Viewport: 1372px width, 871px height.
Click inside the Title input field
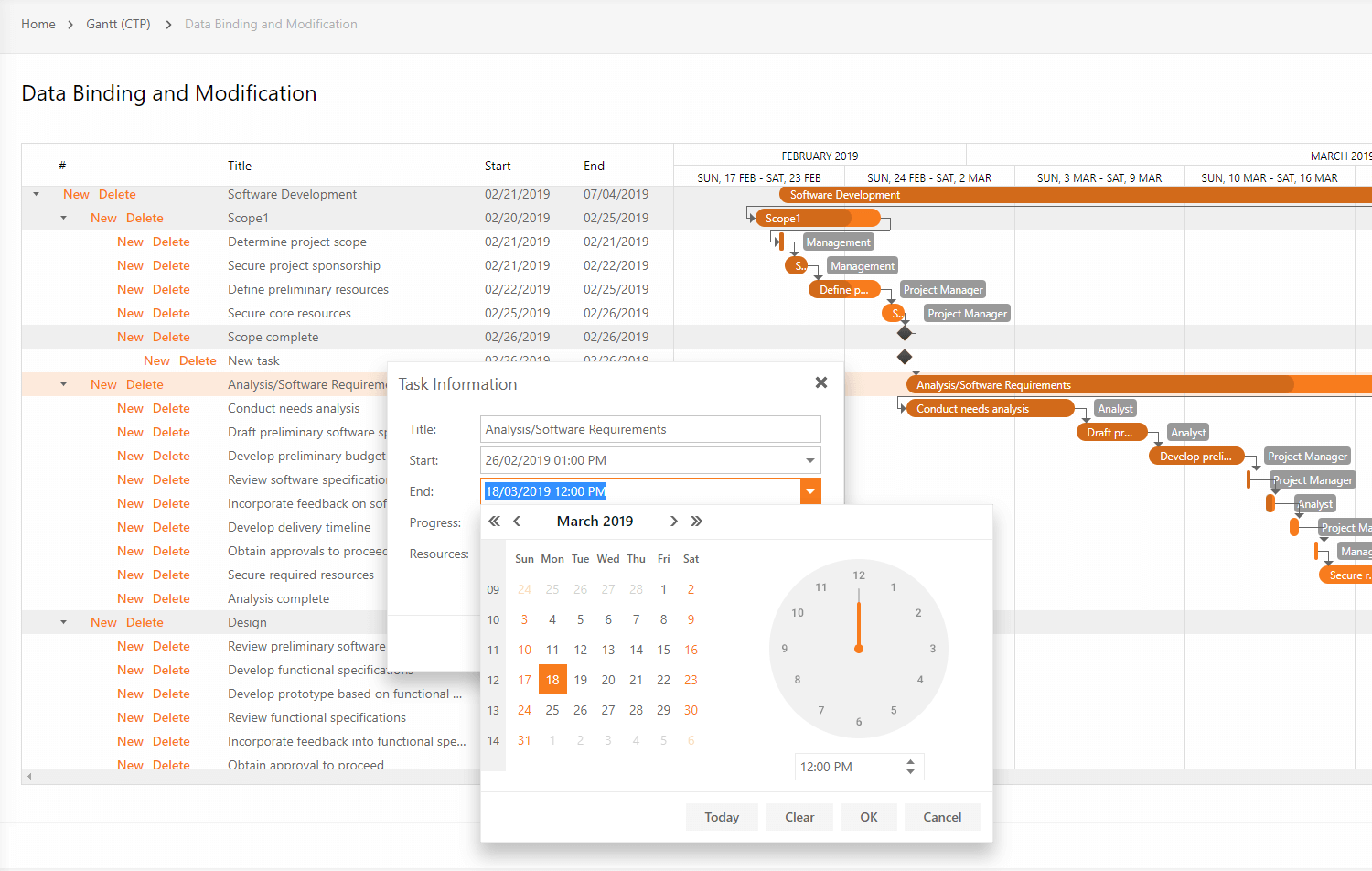[x=649, y=429]
